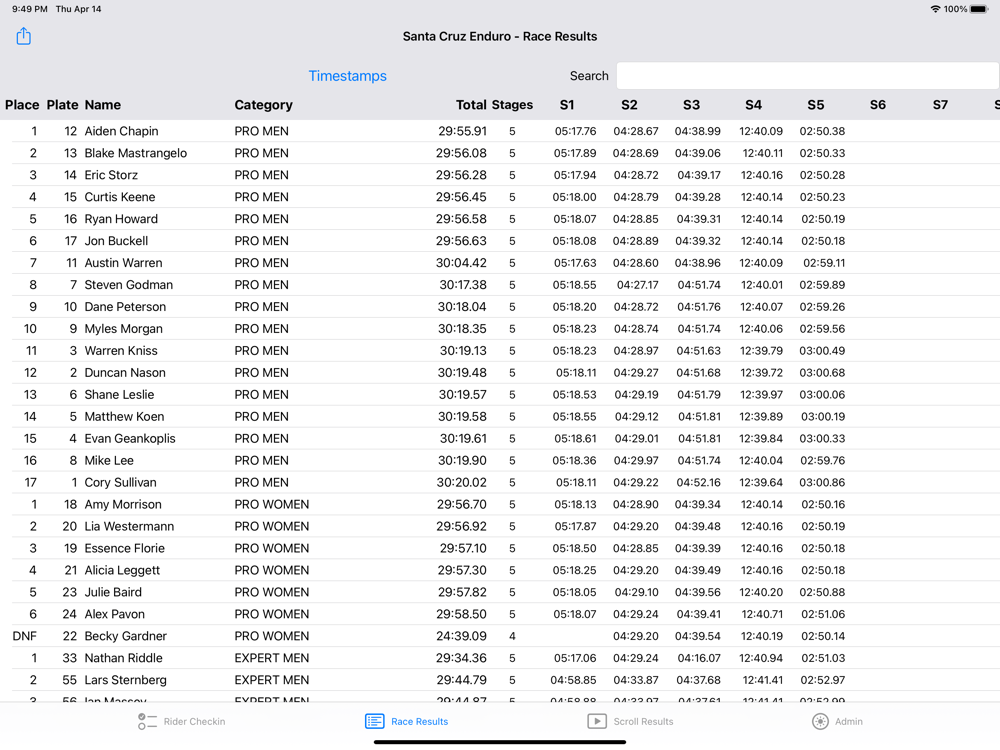Image resolution: width=1000 pixels, height=750 pixels.
Task: Select rider Blake Mastrangelo
Action: [136, 153]
